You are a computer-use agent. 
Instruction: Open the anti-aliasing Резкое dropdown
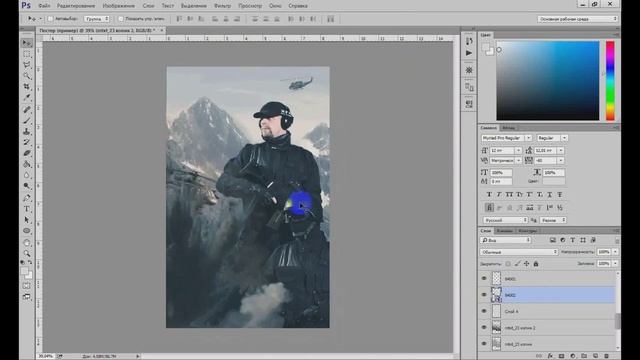553,220
